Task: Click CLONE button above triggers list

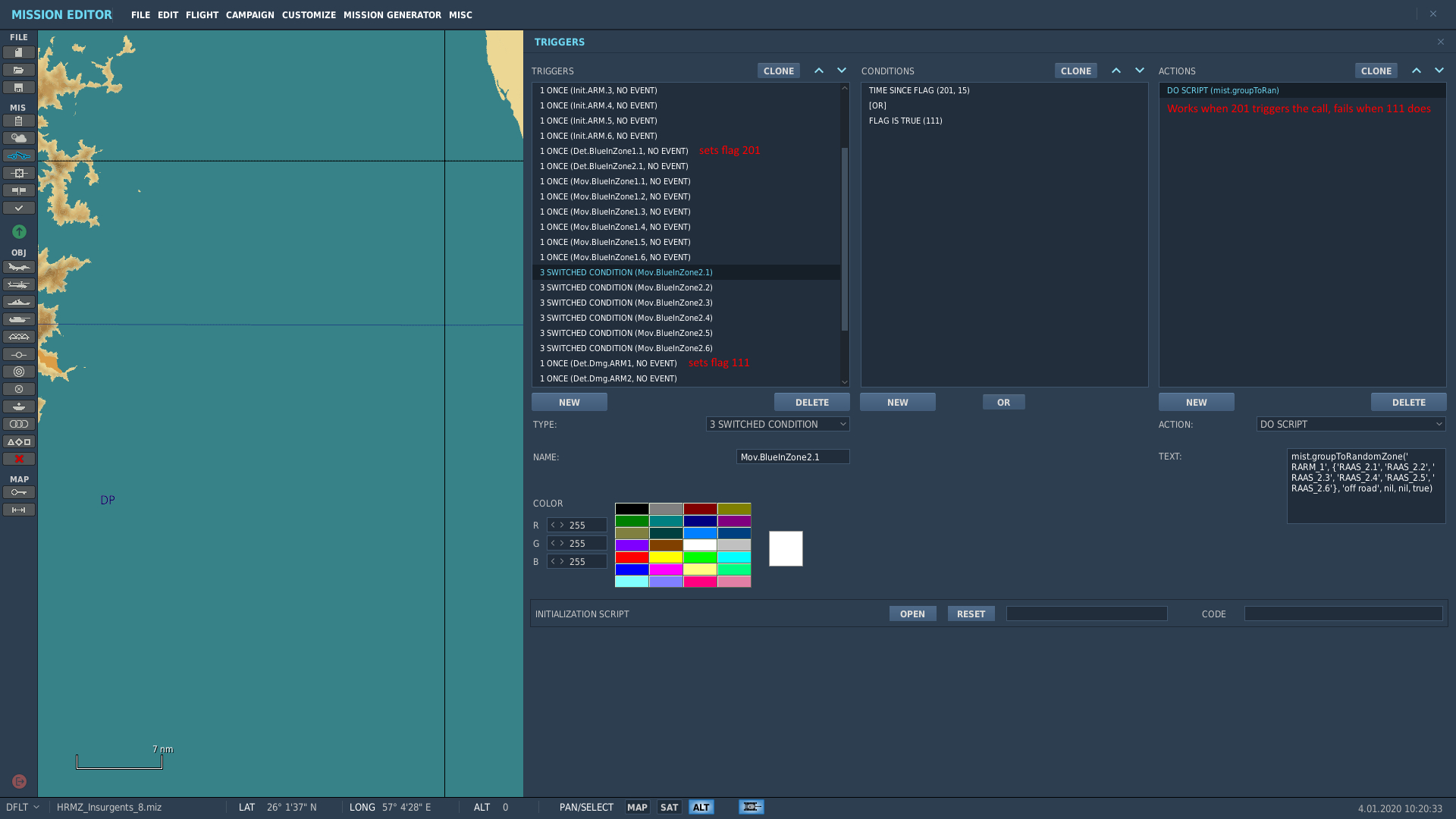Action: [x=778, y=71]
